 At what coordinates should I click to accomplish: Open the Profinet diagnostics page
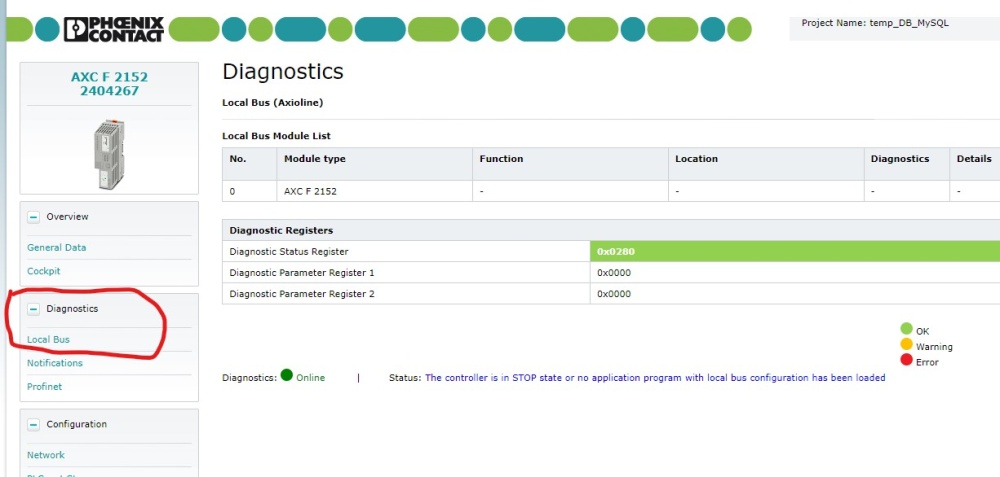tap(44, 387)
